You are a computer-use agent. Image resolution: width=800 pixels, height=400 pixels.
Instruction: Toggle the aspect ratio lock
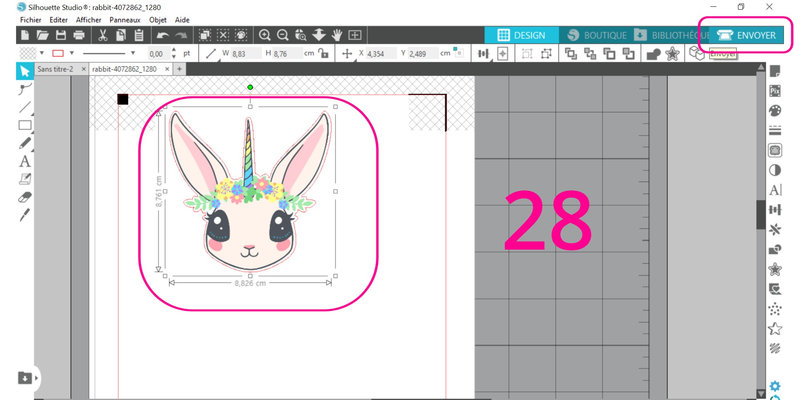point(326,53)
